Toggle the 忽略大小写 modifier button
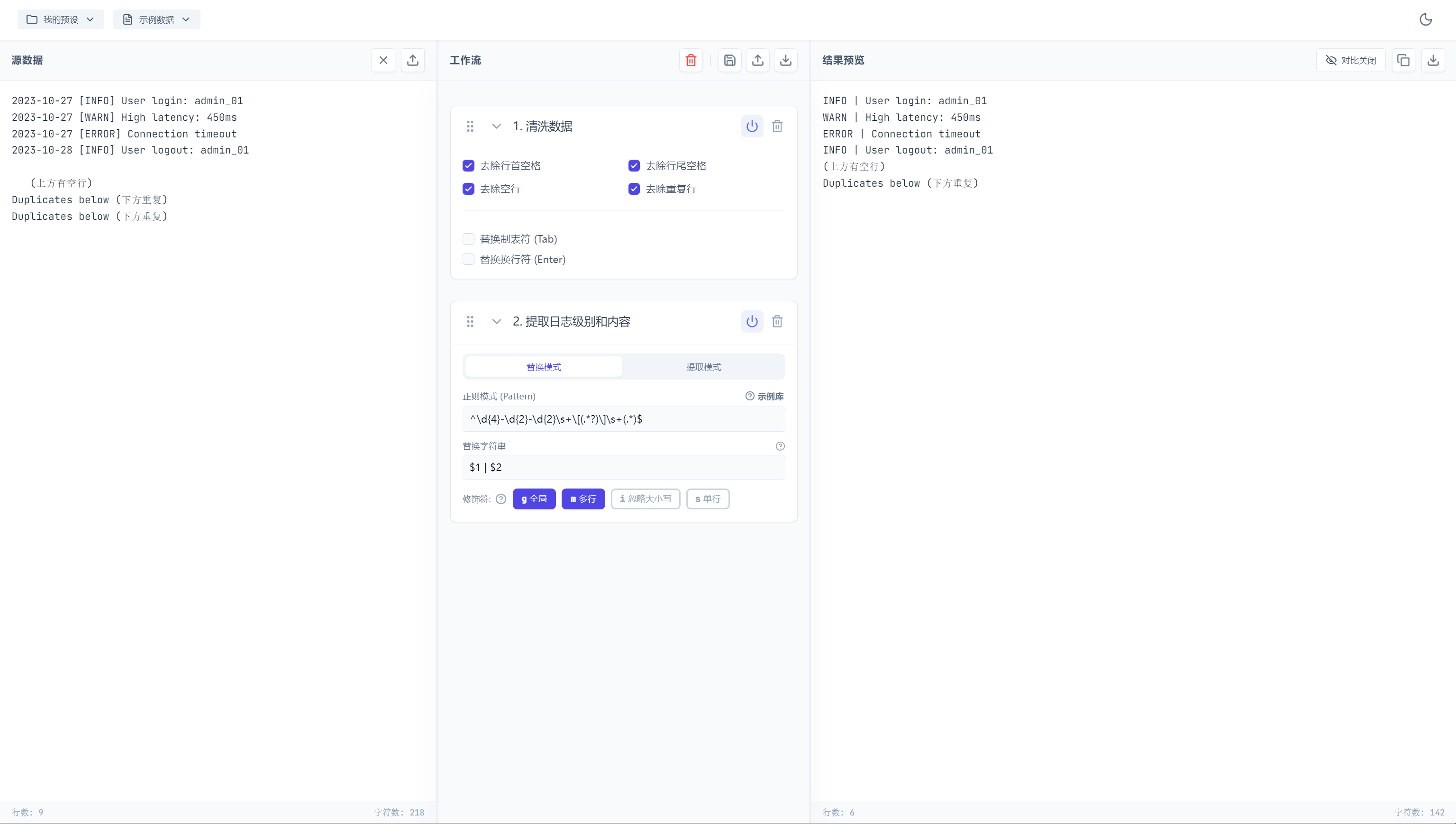The height and width of the screenshot is (824, 1456). [x=646, y=498]
